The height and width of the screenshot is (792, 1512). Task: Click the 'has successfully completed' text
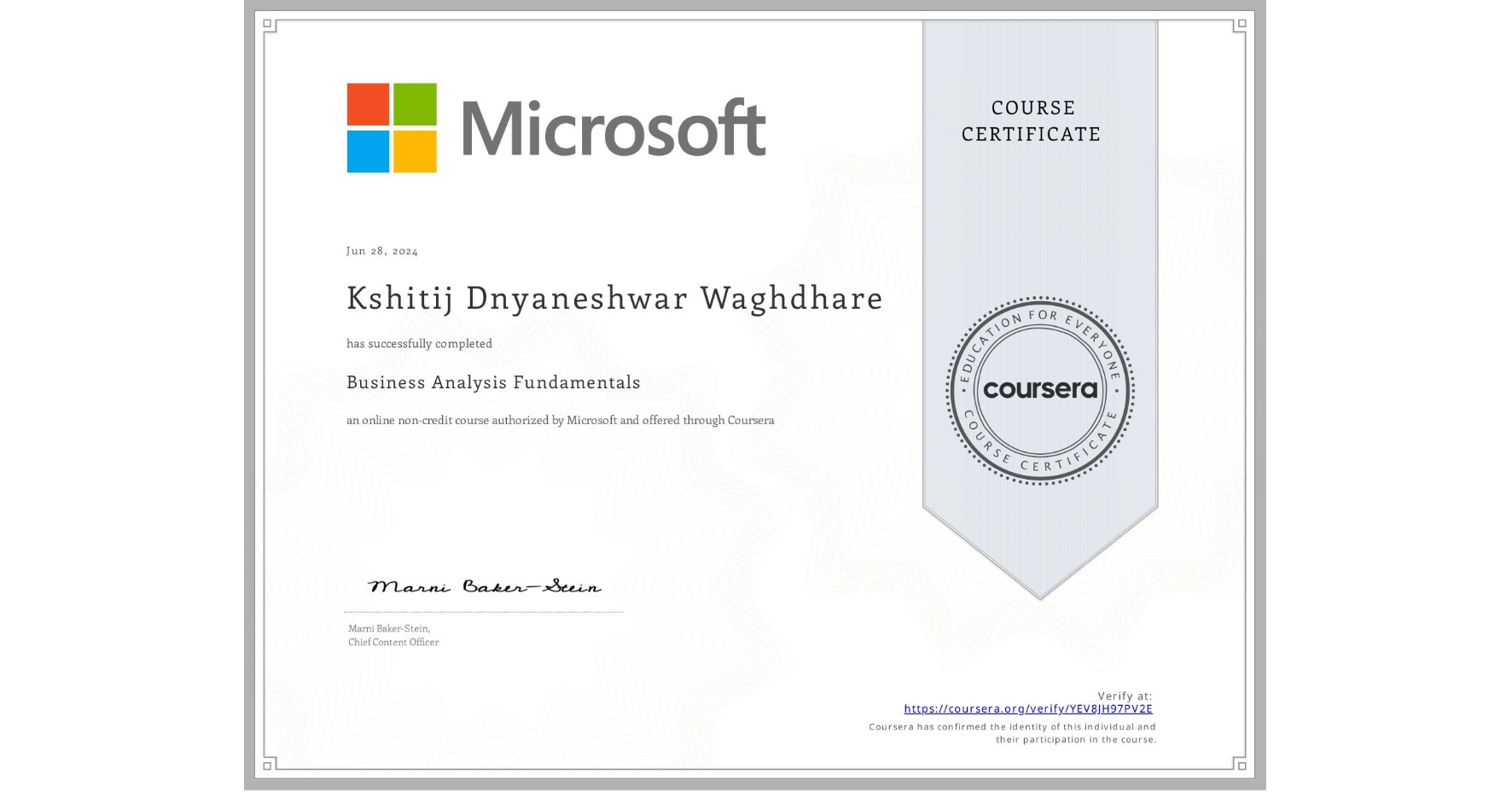tap(419, 343)
